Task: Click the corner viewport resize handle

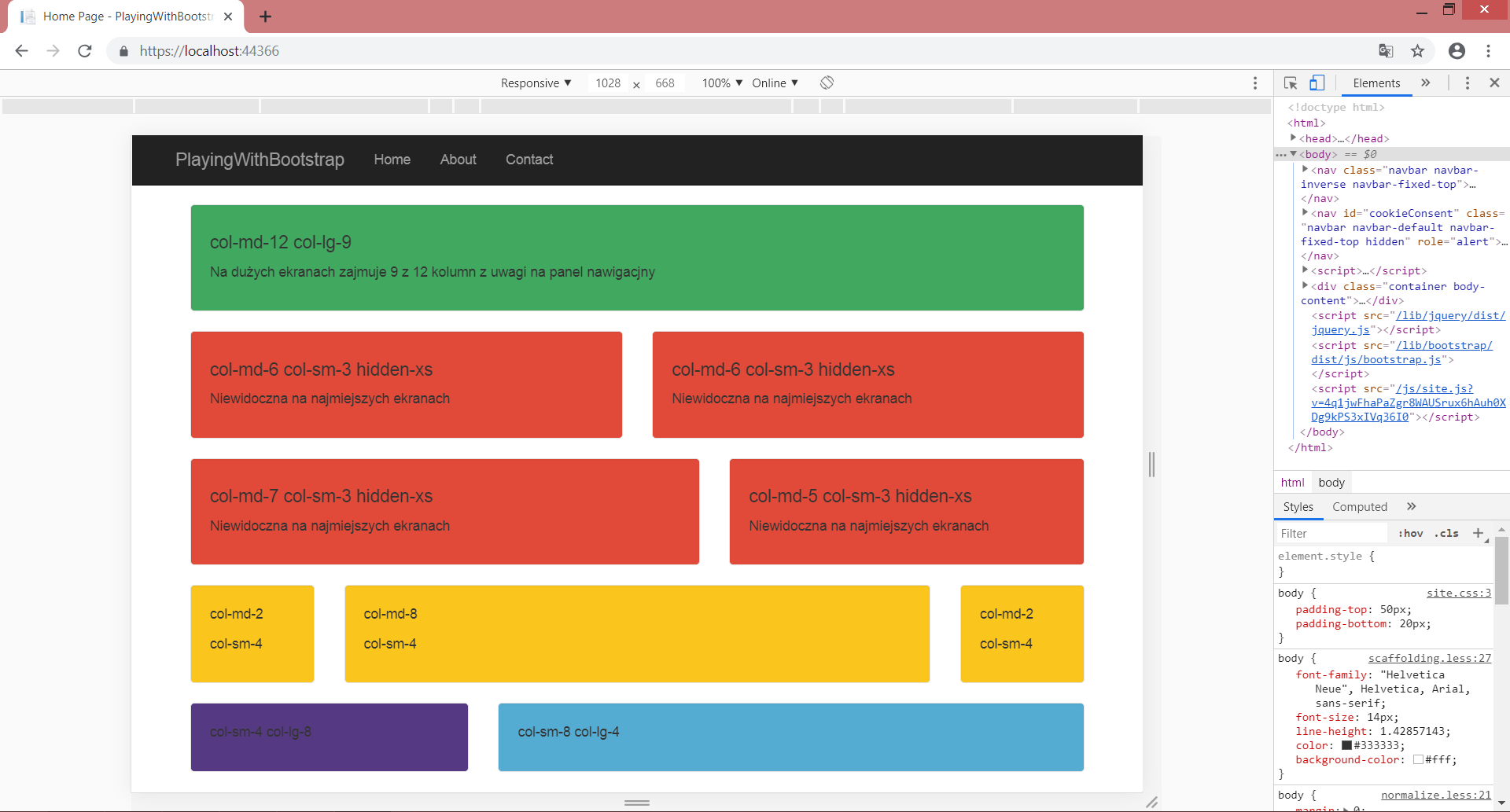Action: (x=1152, y=803)
